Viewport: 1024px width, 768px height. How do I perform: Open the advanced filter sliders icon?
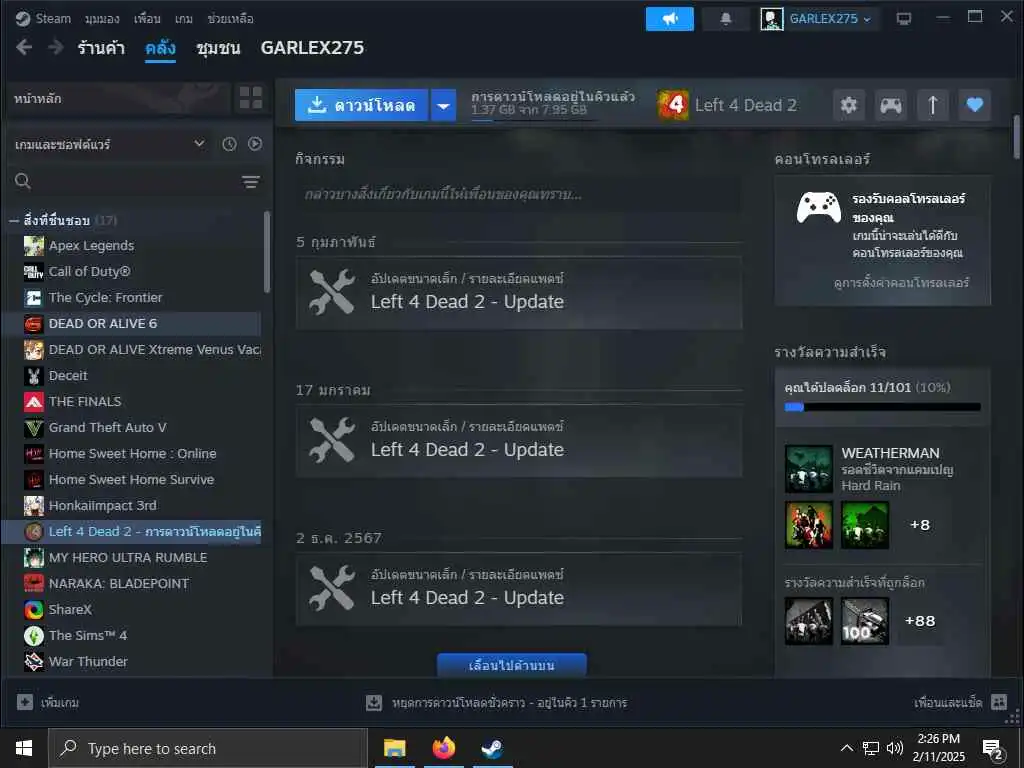[251, 182]
